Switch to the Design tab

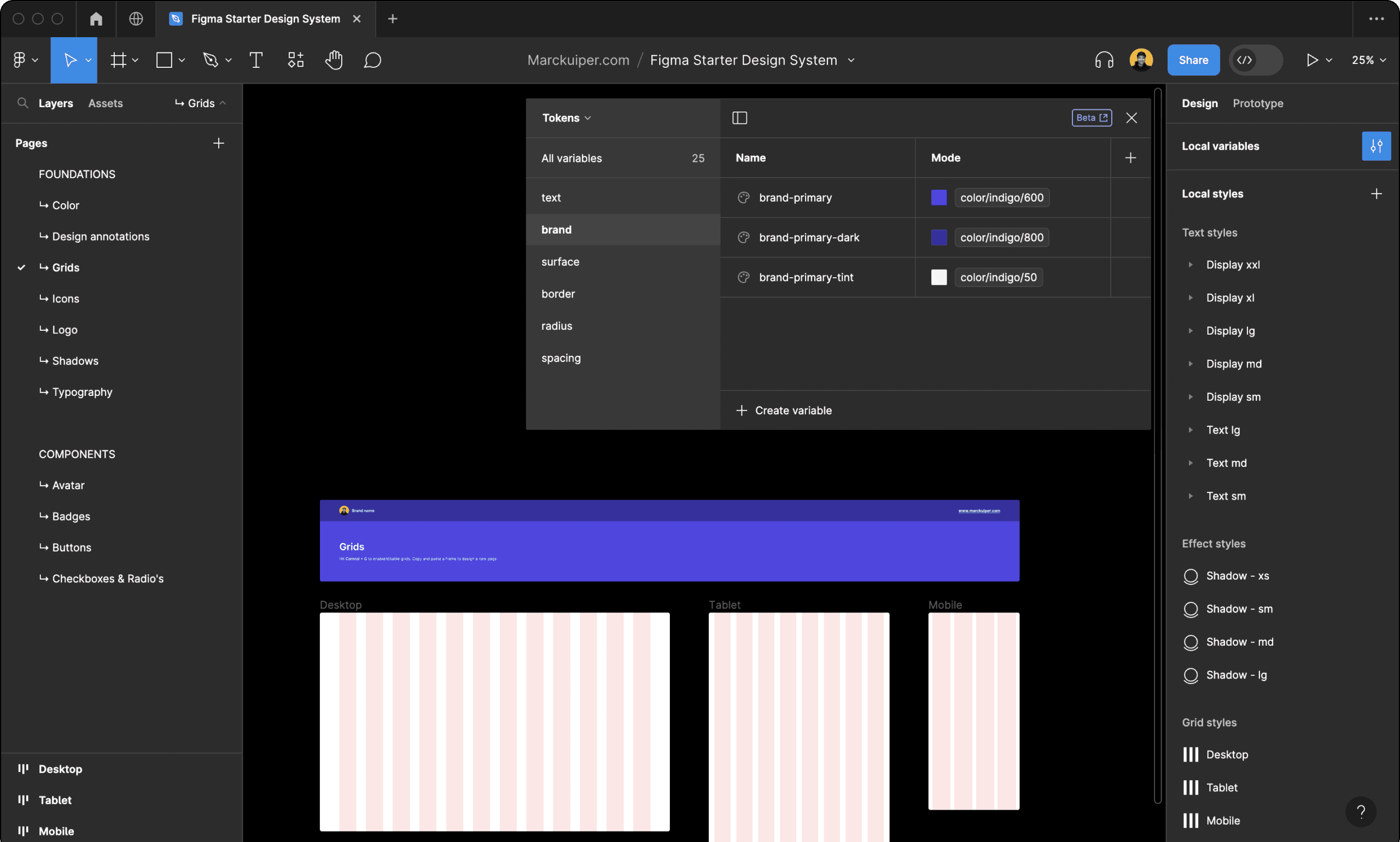1199,103
